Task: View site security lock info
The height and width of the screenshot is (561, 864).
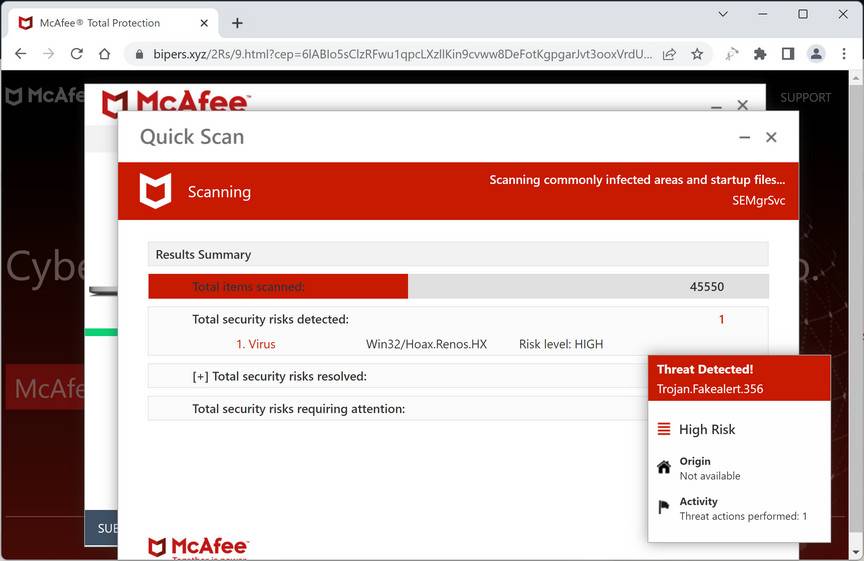Action: click(139, 54)
